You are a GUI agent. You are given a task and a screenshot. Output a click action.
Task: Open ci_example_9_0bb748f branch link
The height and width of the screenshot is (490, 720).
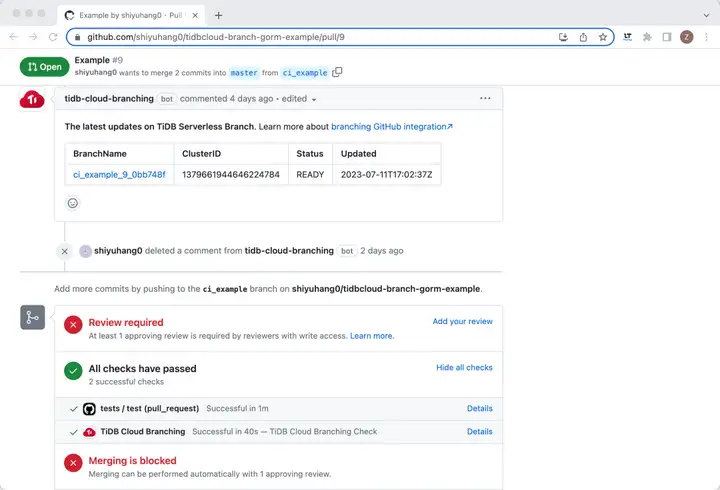coord(119,175)
